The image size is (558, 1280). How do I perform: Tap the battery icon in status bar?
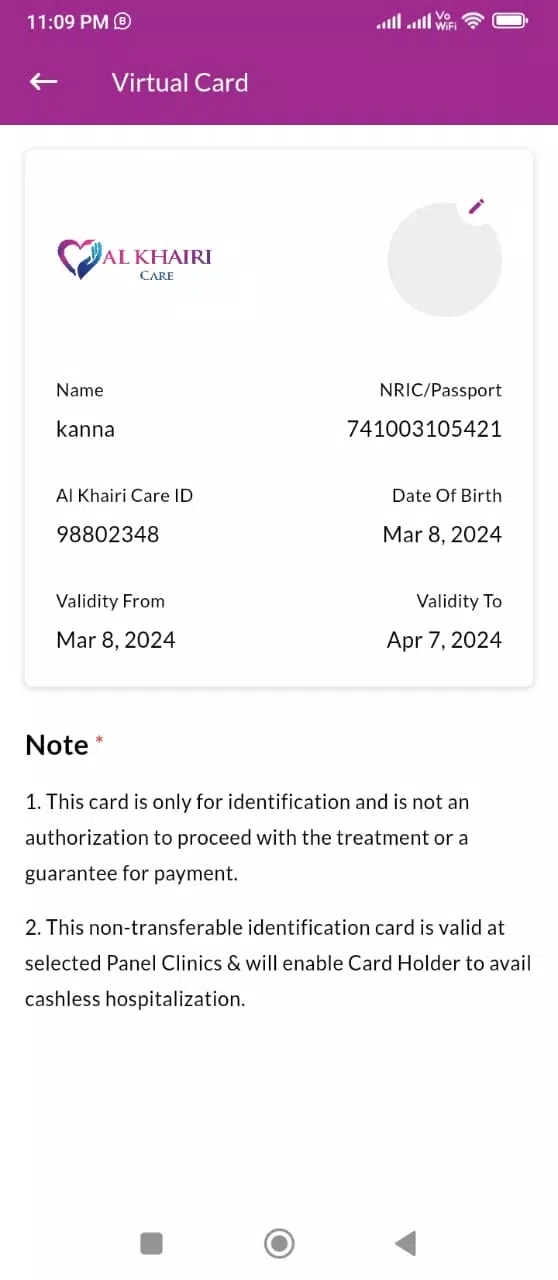pyautogui.click(x=510, y=21)
